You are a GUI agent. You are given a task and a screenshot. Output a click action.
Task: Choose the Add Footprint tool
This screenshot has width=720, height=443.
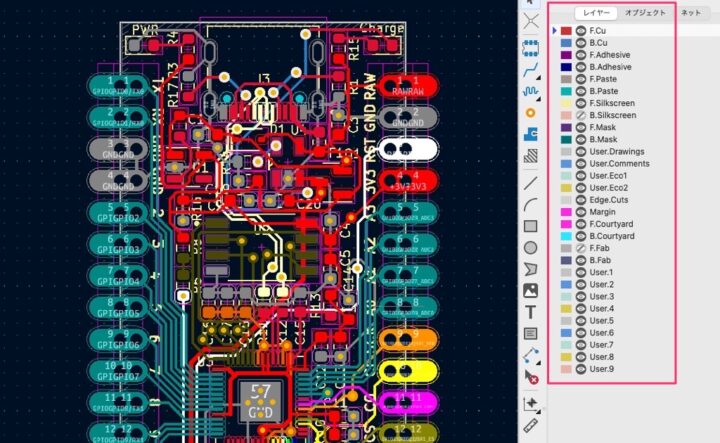pos(531,47)
